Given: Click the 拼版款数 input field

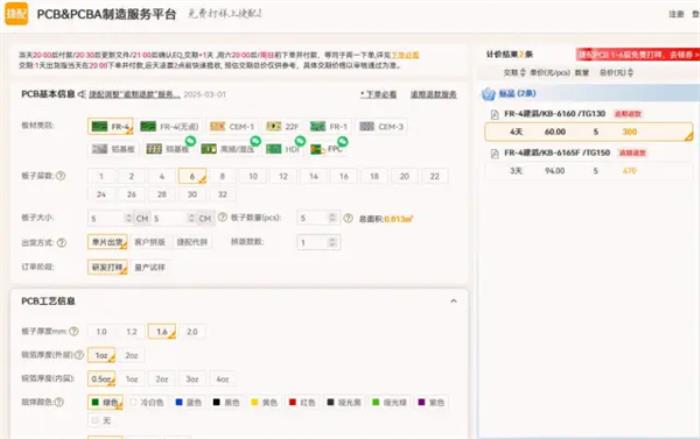Looking at the screenshot, I should coord(319,242).
